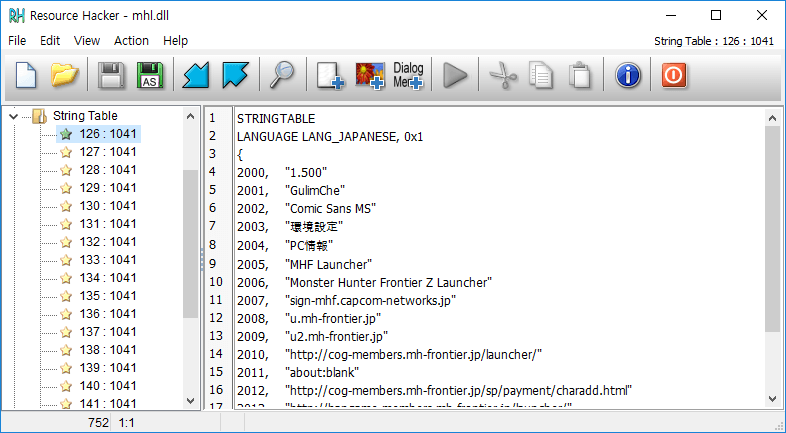The height and width of the screenshot is (433, 786).
Task: Click the tree panel scroll up arrow
Action: [190, 116]
